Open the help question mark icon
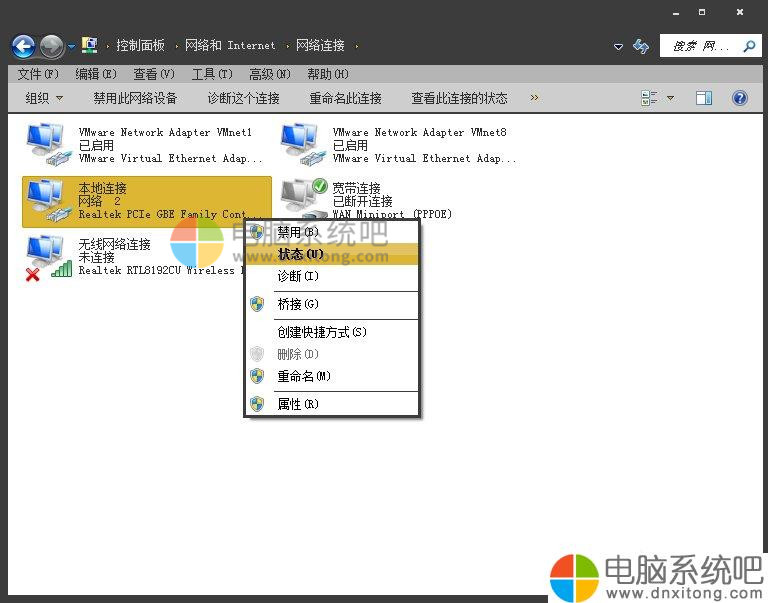 (740, 98)
